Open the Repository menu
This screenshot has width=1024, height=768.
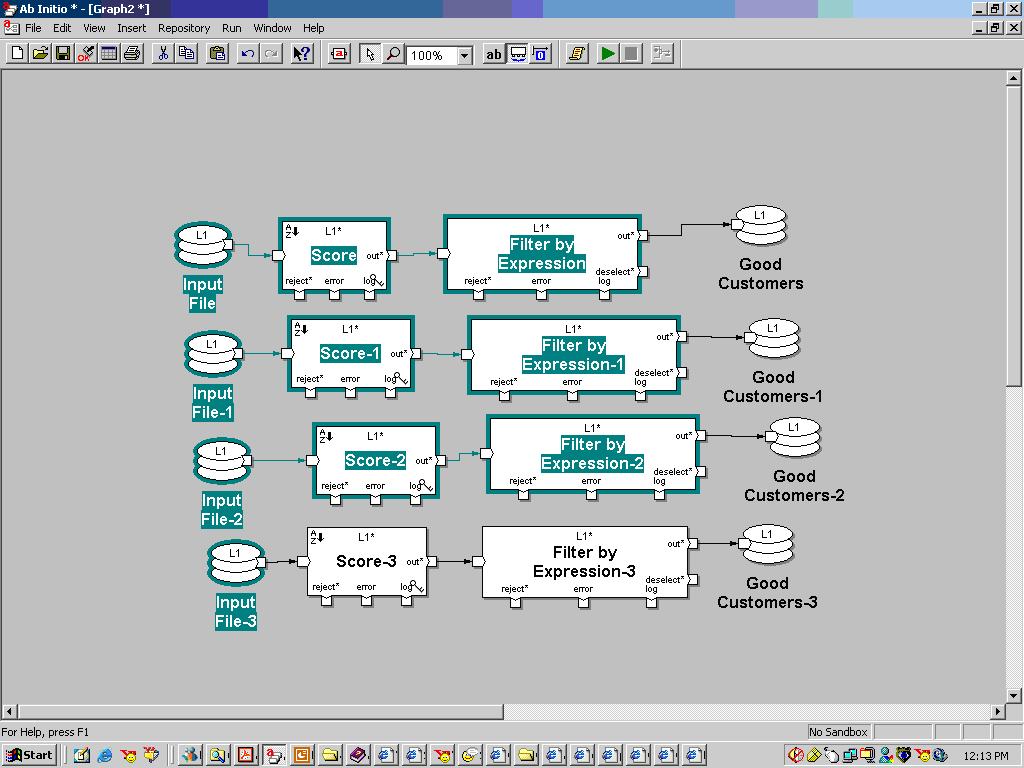tap(183, 28)
